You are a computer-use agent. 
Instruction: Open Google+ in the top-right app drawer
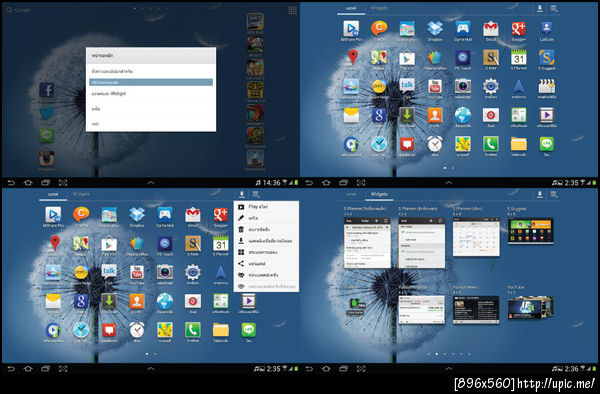point(518,29)
